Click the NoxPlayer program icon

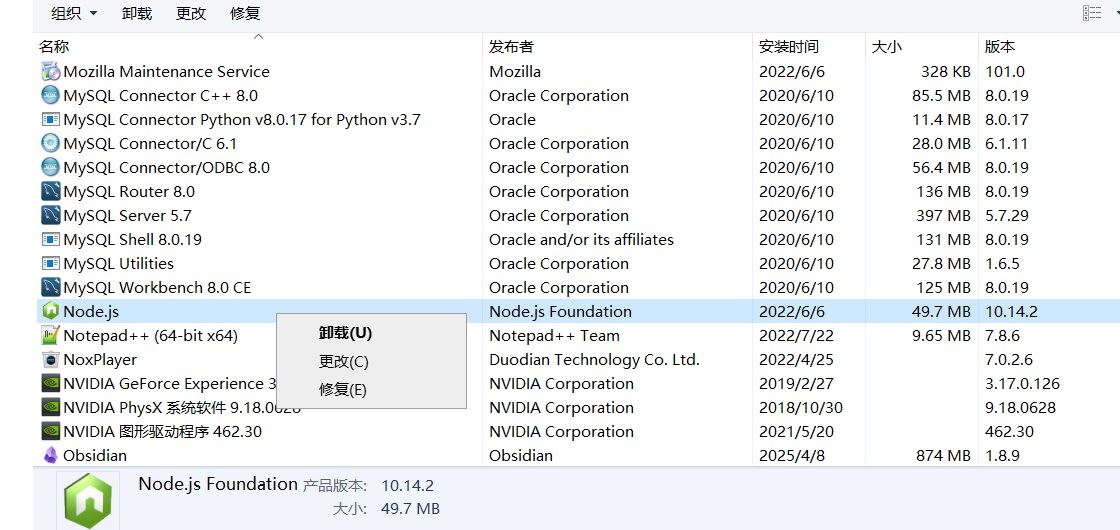point(50,360)
